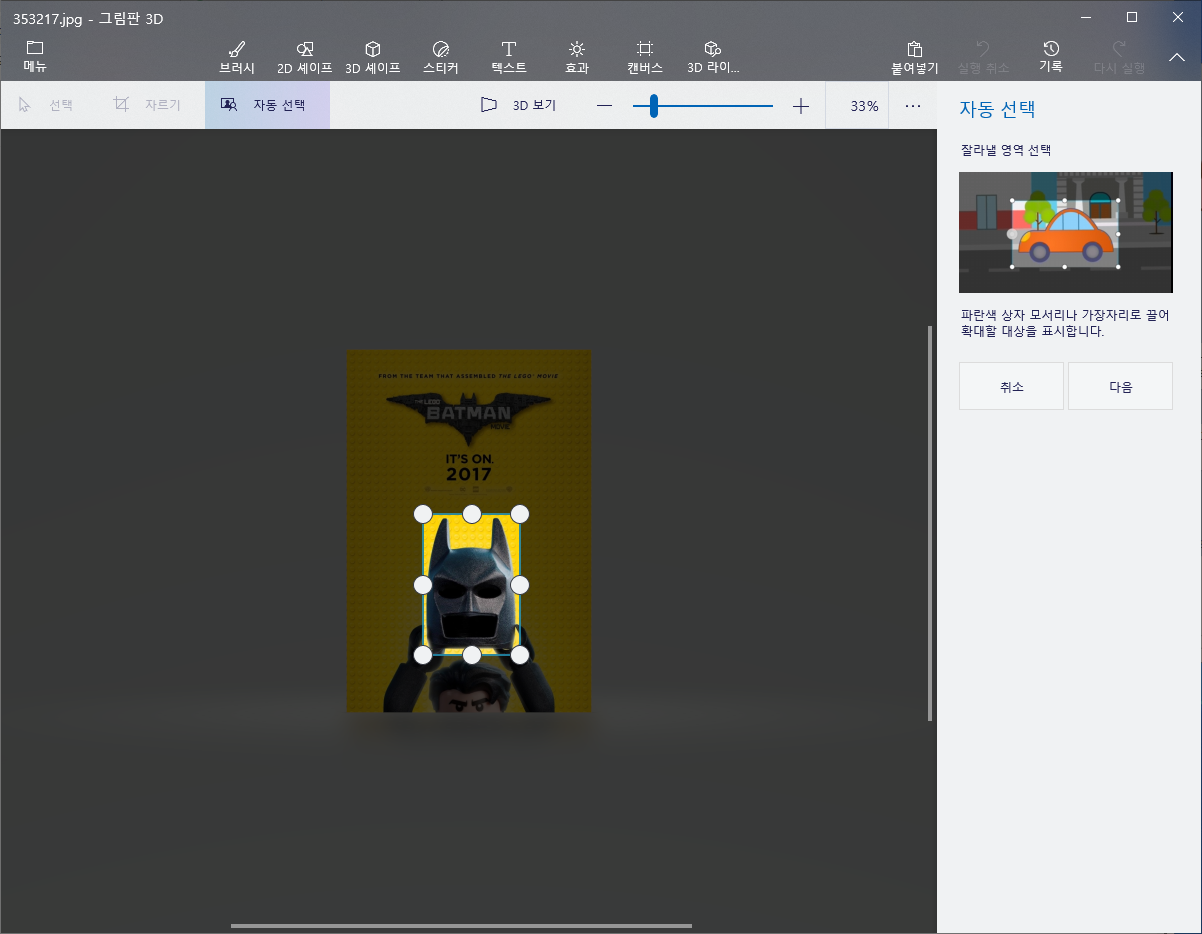Zoom in with the plus button
This screenshot has width=1202, height=934.
tap(800, 106)
